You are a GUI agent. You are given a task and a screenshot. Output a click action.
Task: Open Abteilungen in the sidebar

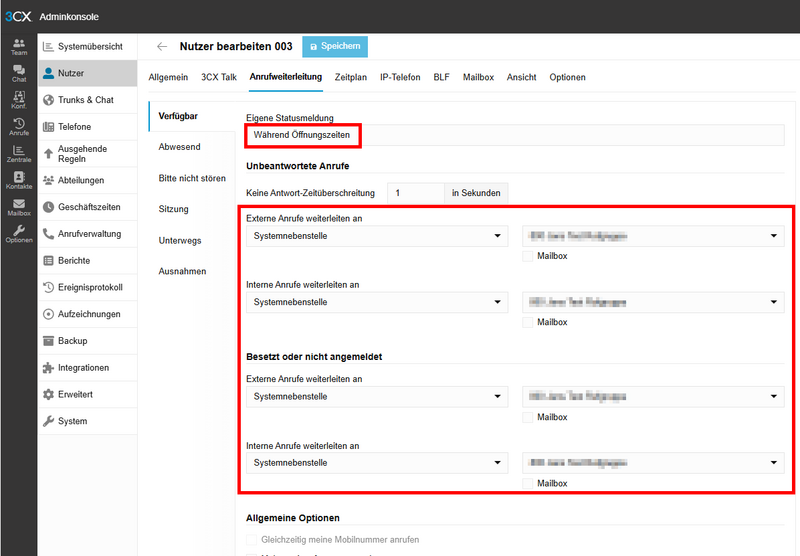click(87, 180)
